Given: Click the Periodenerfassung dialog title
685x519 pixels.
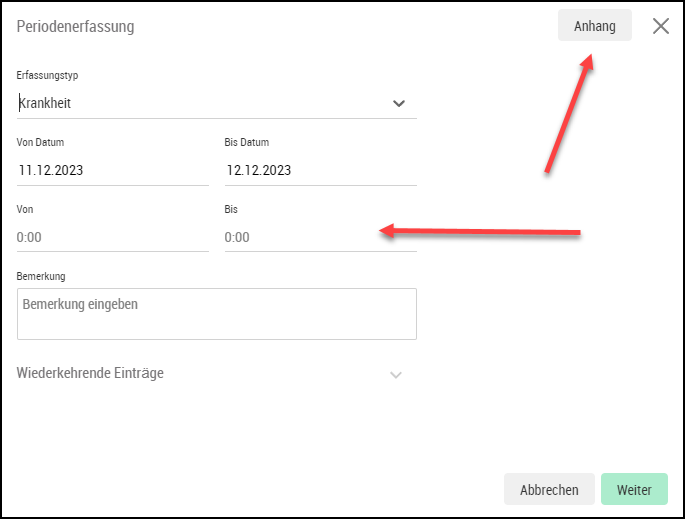Looking at the screenshot, I should point(75,27).
